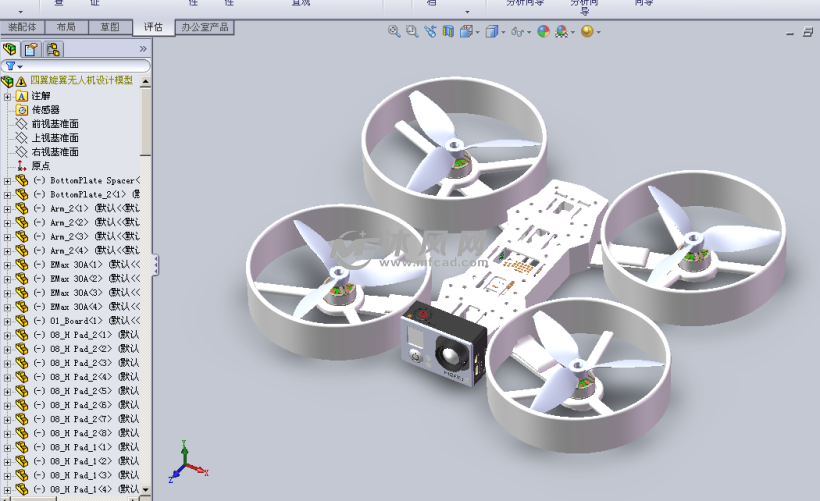
Task: Click the Apply Scene icon
Action: 562,31
